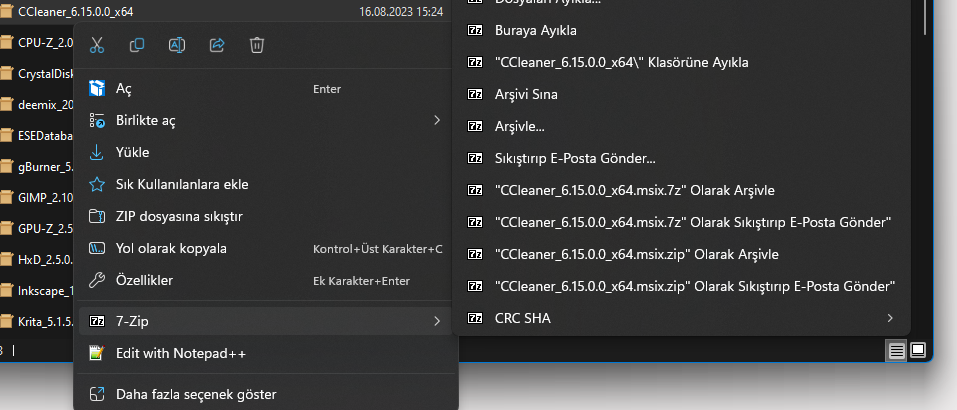
Task: Click the Rename icon in context menu
Action: (x=177, y=45)
